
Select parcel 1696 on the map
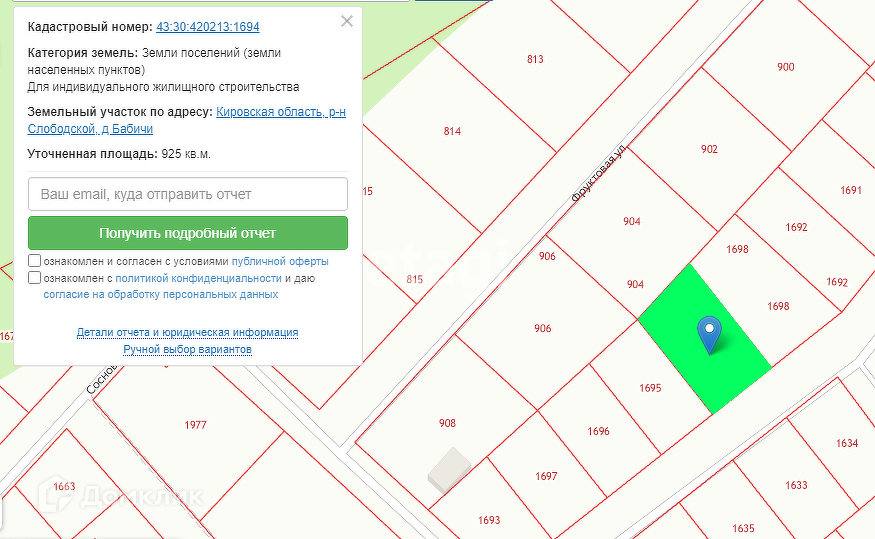tap(598, 431)
